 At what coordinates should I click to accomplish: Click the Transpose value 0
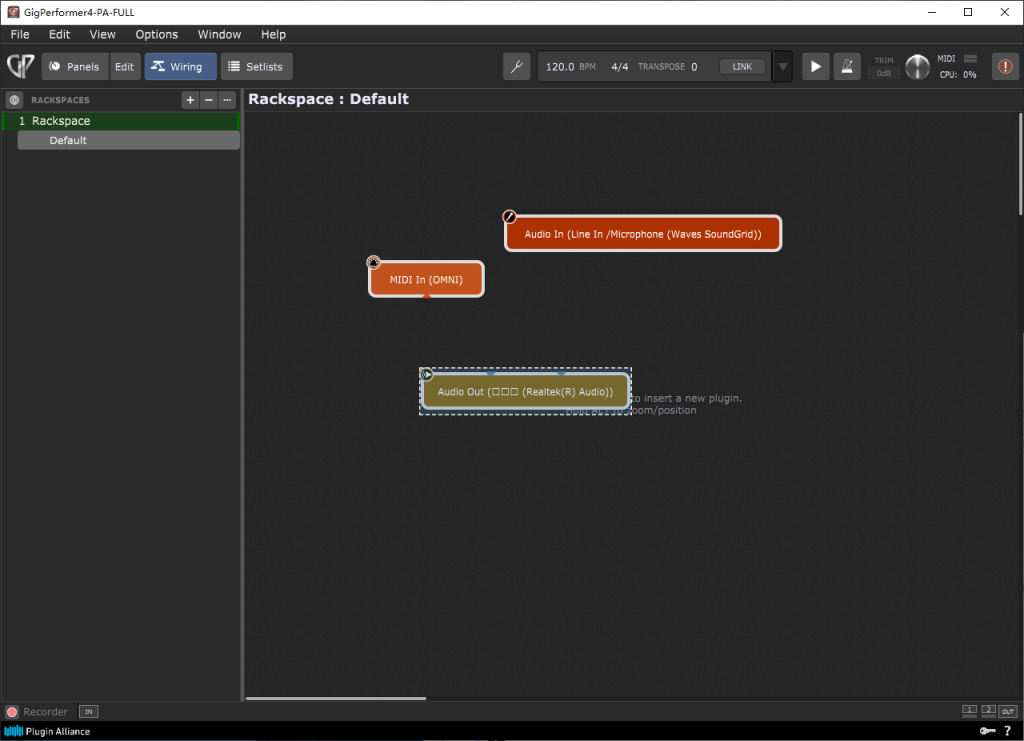pyautogui.click(x=694, y=67)
